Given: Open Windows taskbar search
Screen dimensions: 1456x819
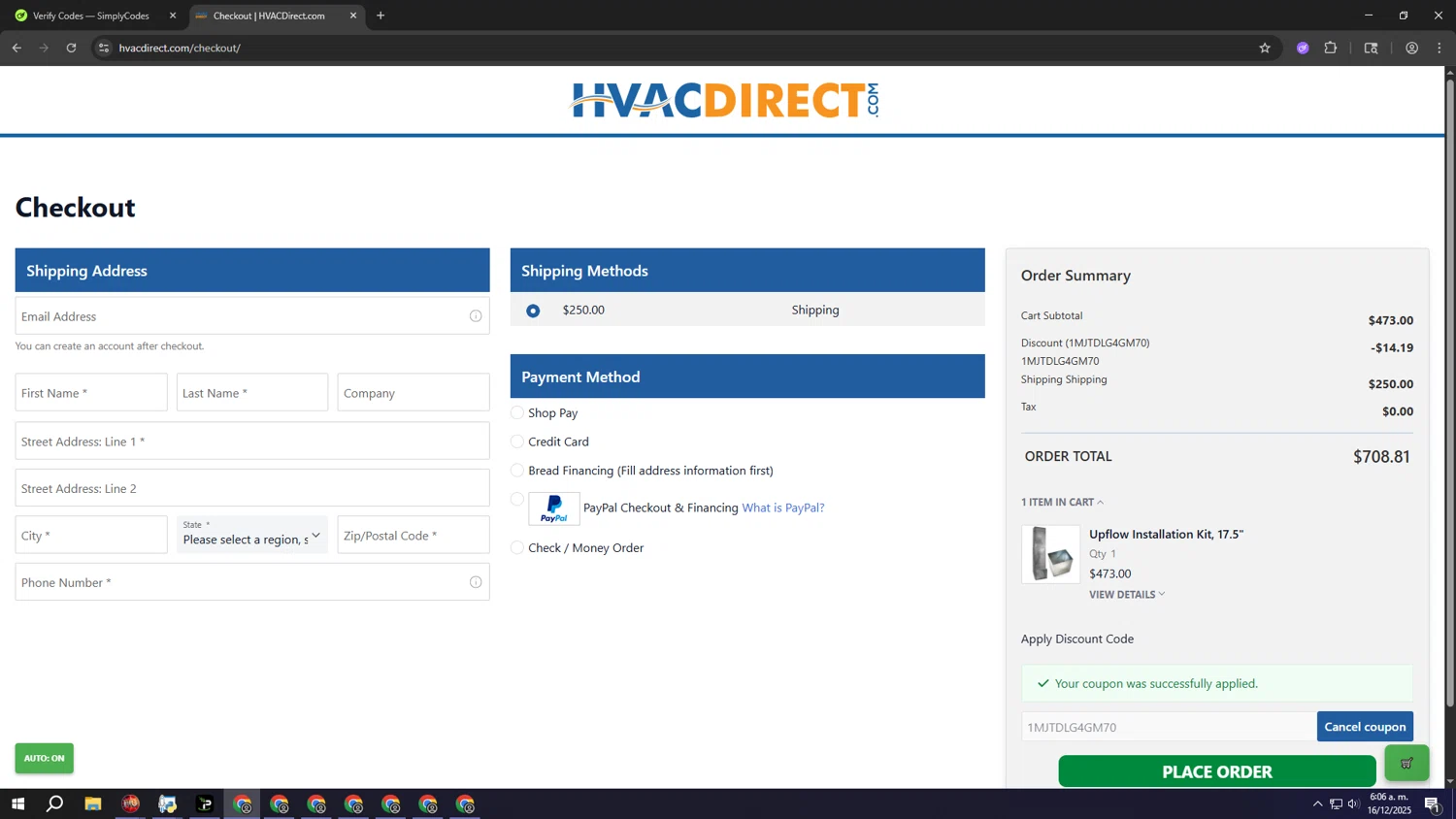Looking at the screenshot, I should (x=55, y=804).
